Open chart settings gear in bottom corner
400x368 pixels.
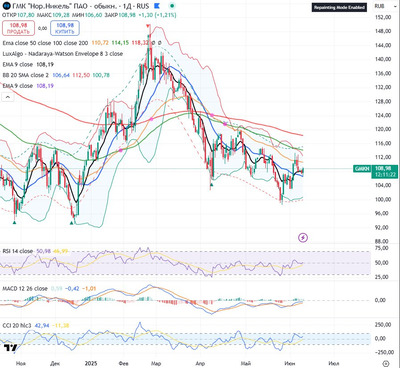[385, 363]
